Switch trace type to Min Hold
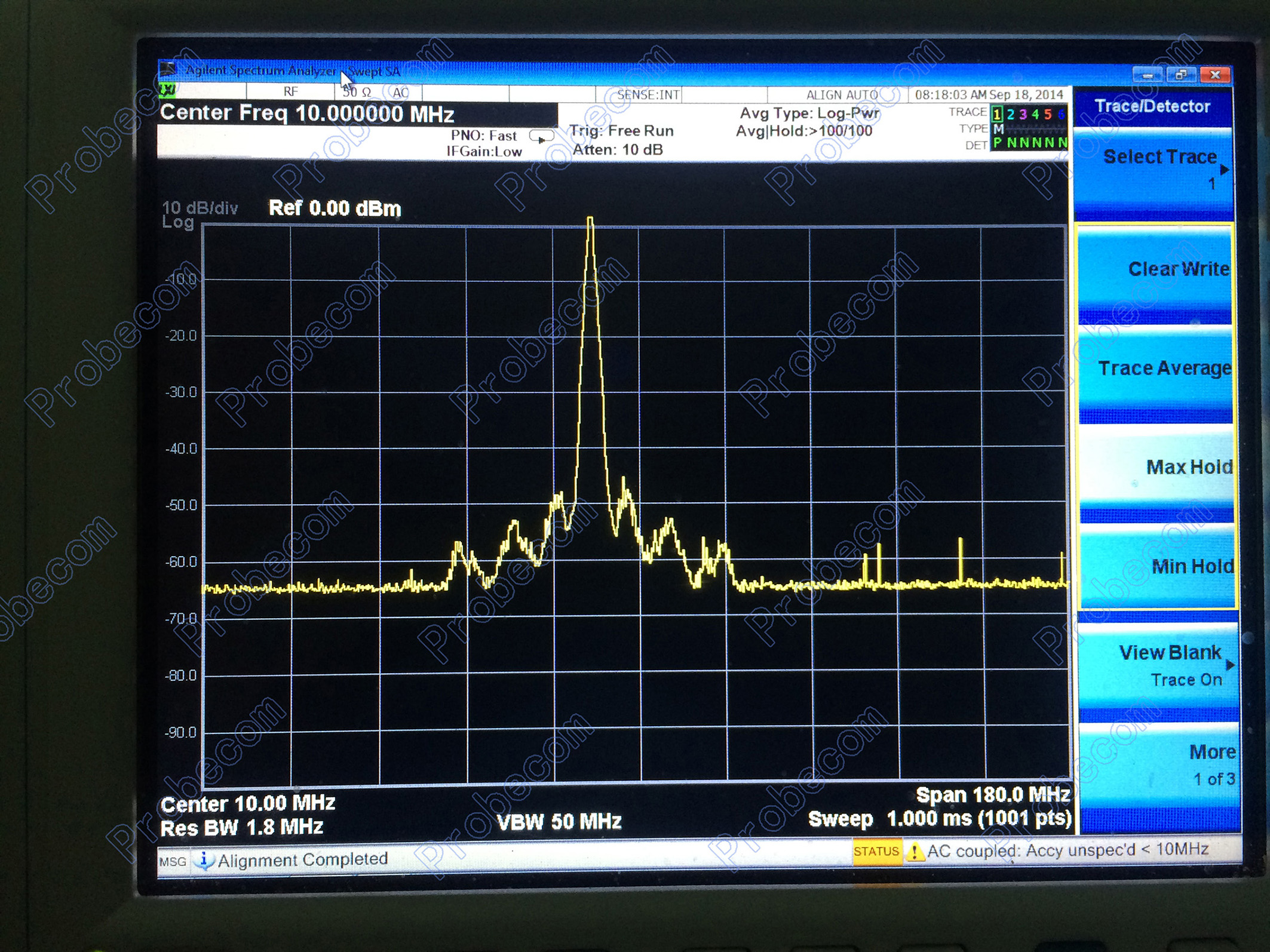This screenshot has width=1270, height=952. pos(1155,567)
